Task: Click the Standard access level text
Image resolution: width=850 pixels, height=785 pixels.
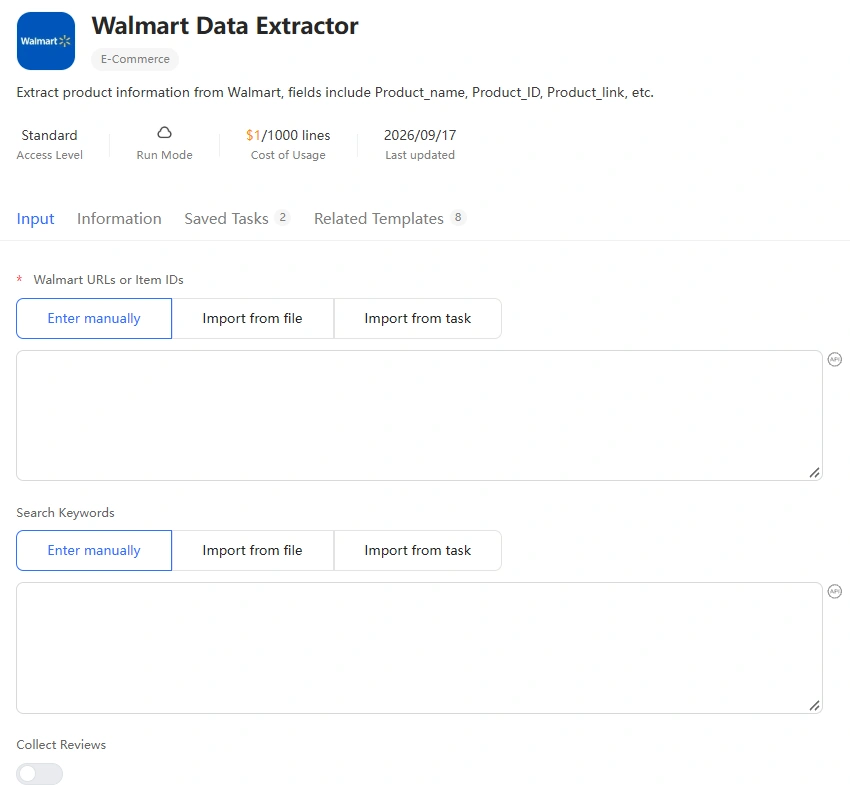Action: click(49, 135)
